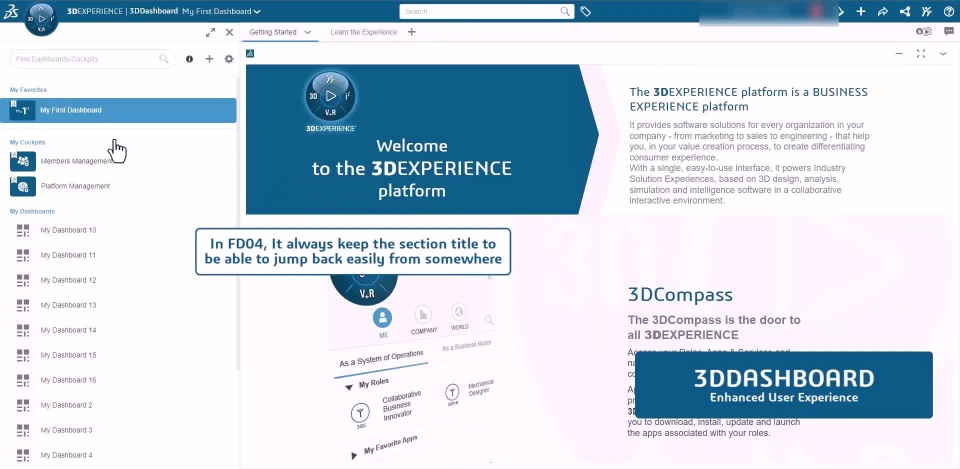Click the magnifier inside the Find Dashboards/Cockpits field
The image size is (960, 469).
pos(163,59)
